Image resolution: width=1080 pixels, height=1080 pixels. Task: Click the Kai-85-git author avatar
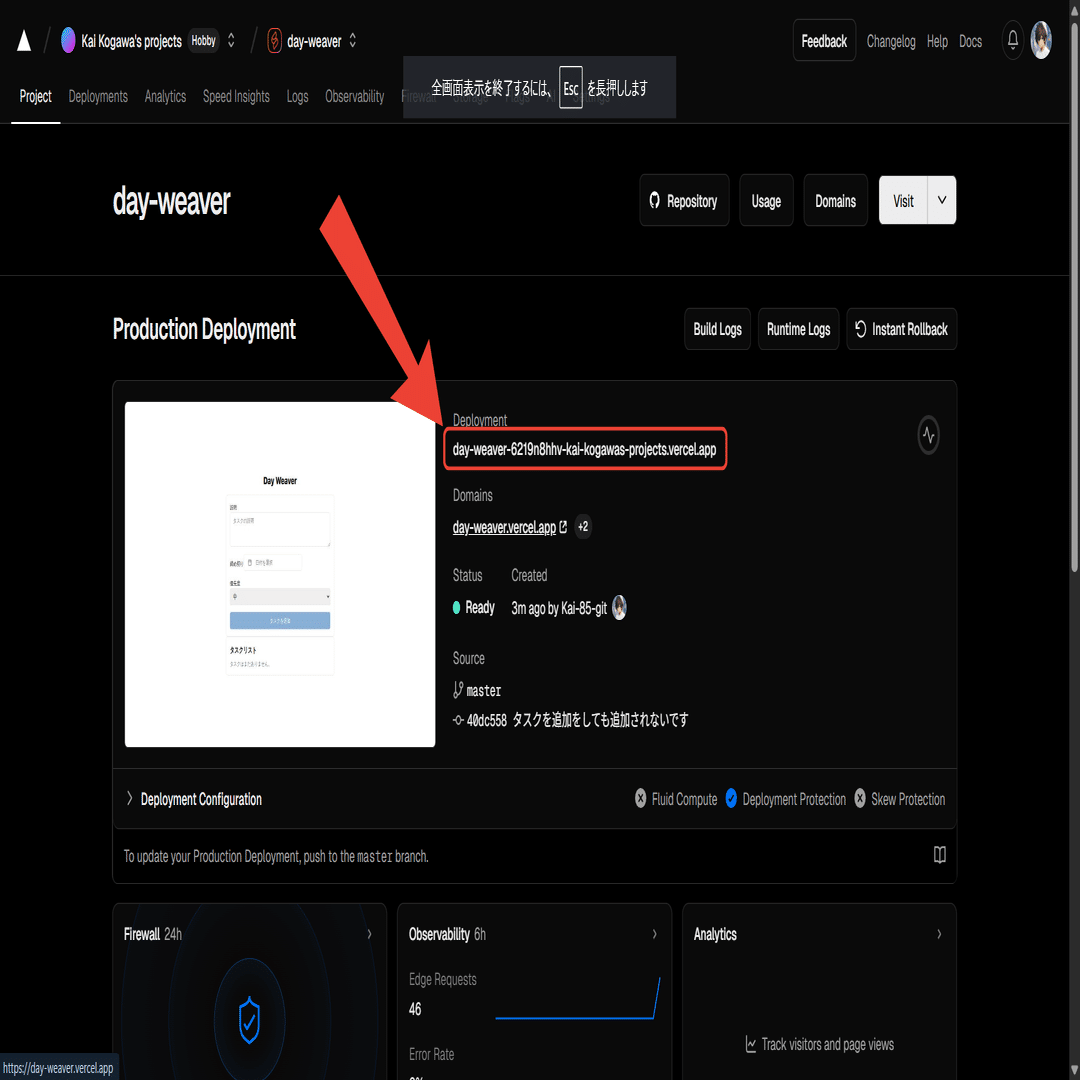(619, 608)
